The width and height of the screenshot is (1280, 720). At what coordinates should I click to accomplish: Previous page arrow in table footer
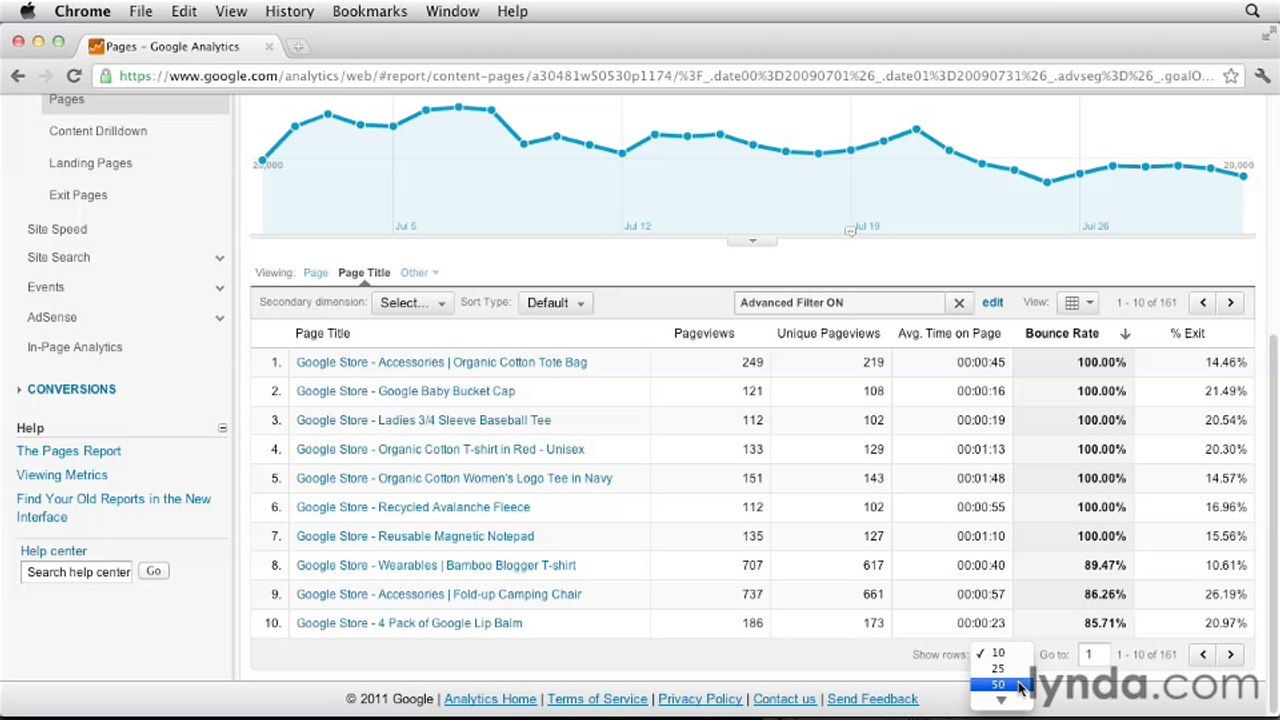[1203, 655]
